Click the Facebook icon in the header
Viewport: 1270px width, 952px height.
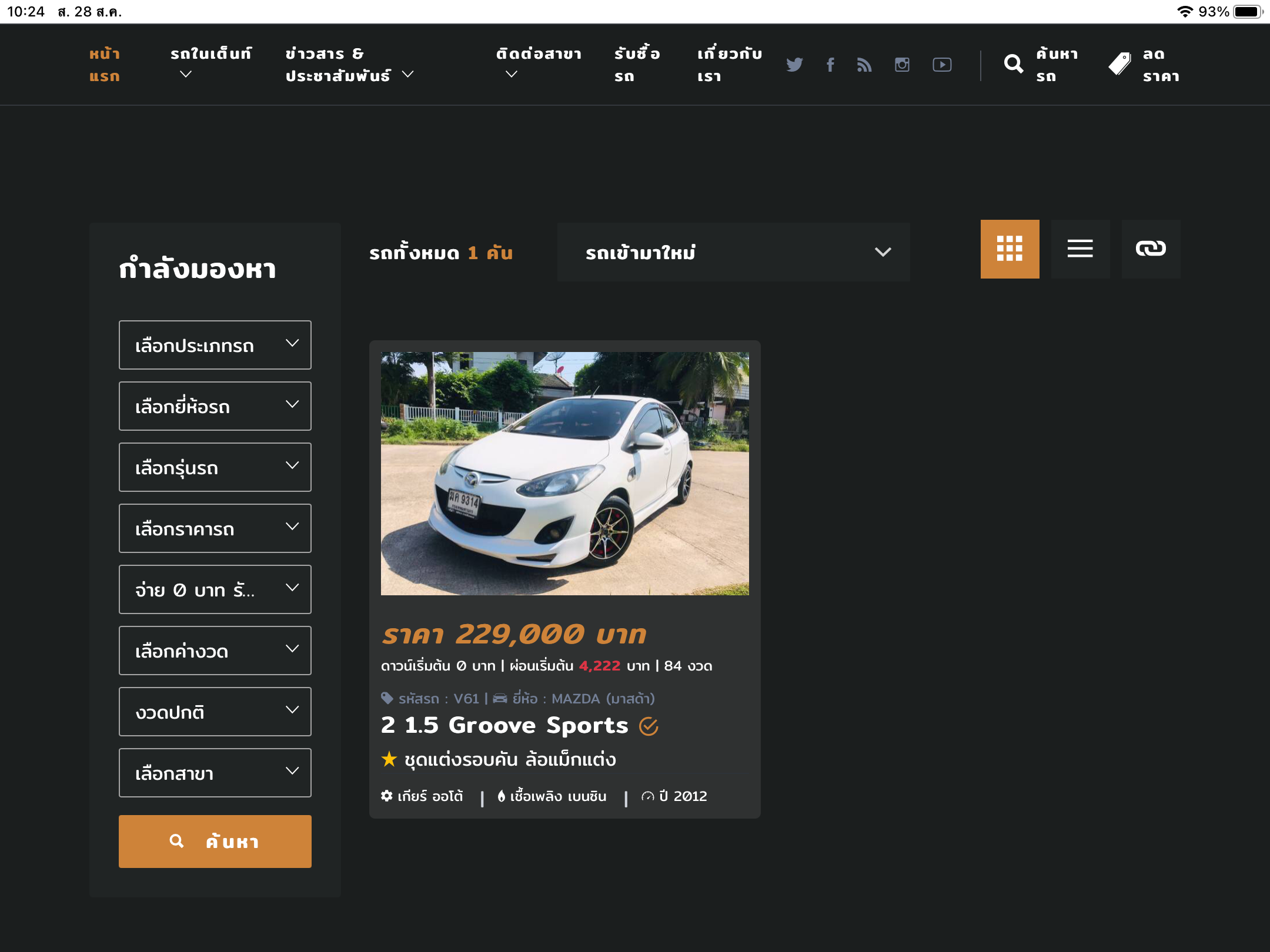coord(830,65)
